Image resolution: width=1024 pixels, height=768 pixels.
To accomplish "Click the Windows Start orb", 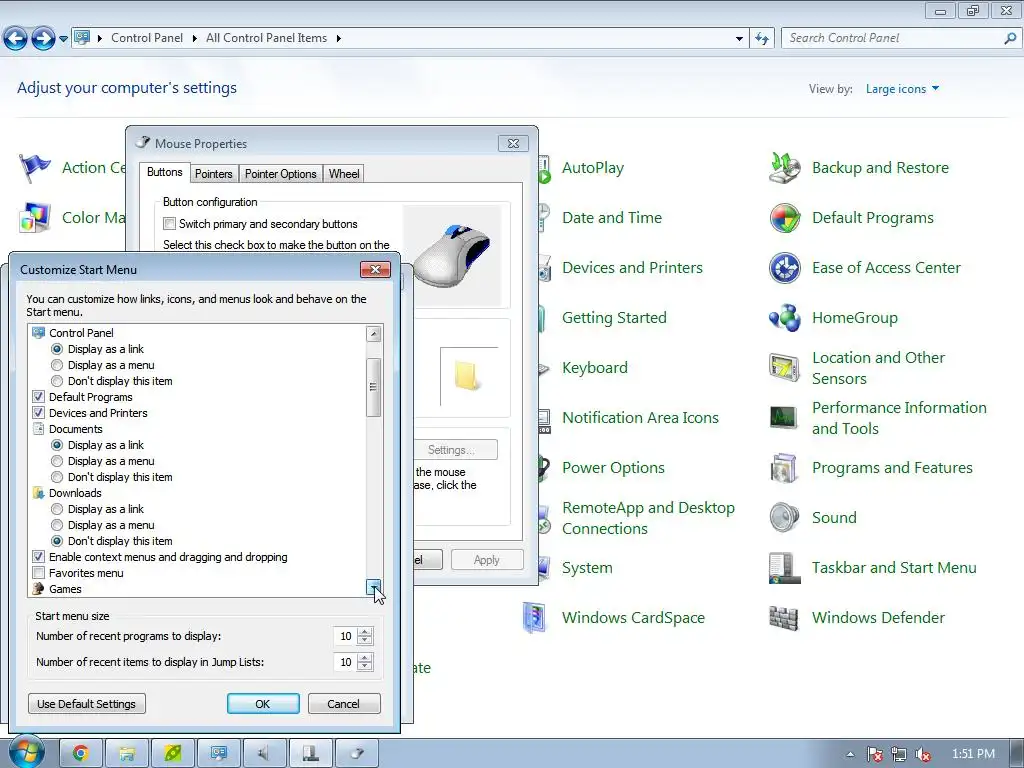I will [x=26, y=752].
